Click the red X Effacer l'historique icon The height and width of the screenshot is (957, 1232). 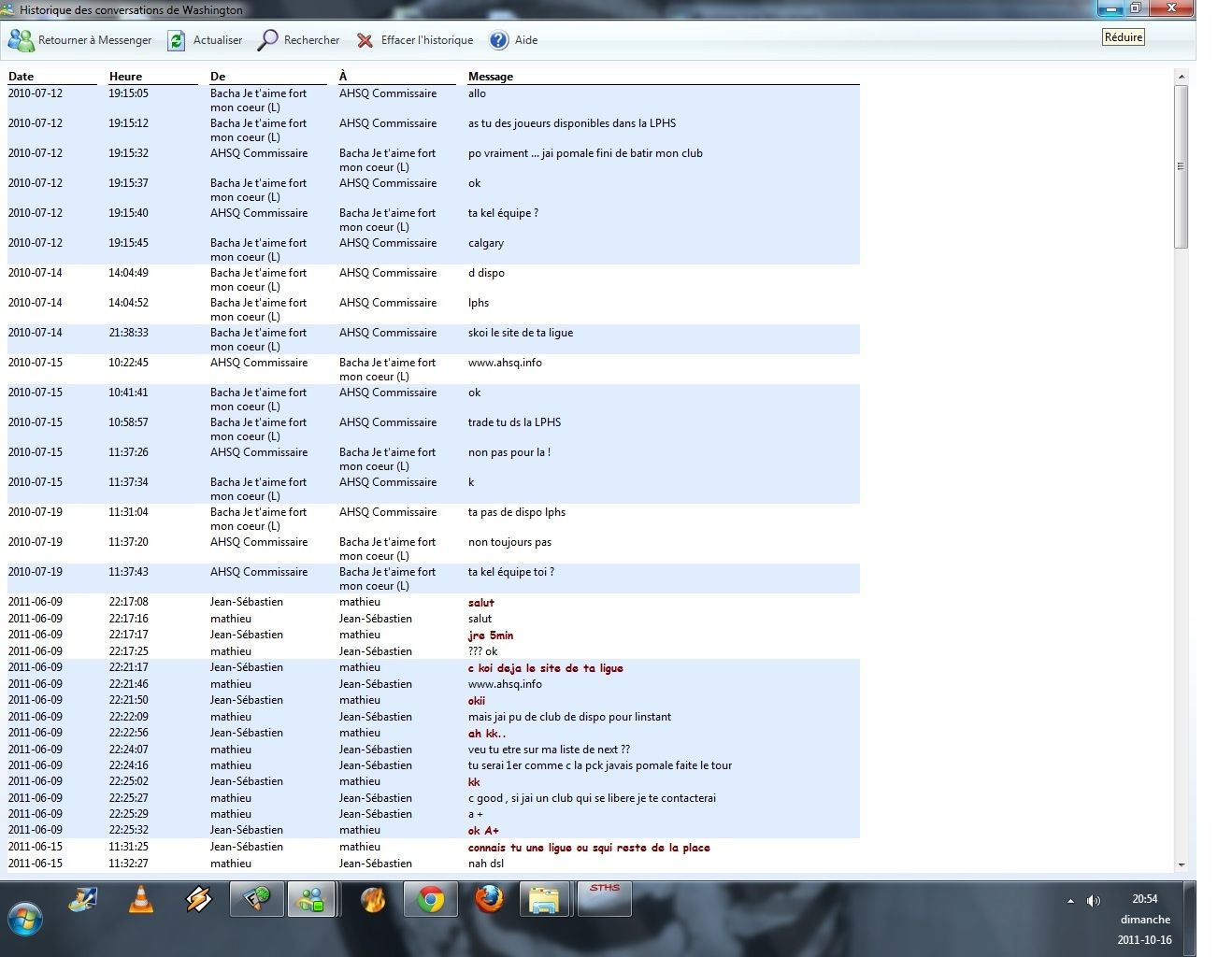(x=365, y=40)
